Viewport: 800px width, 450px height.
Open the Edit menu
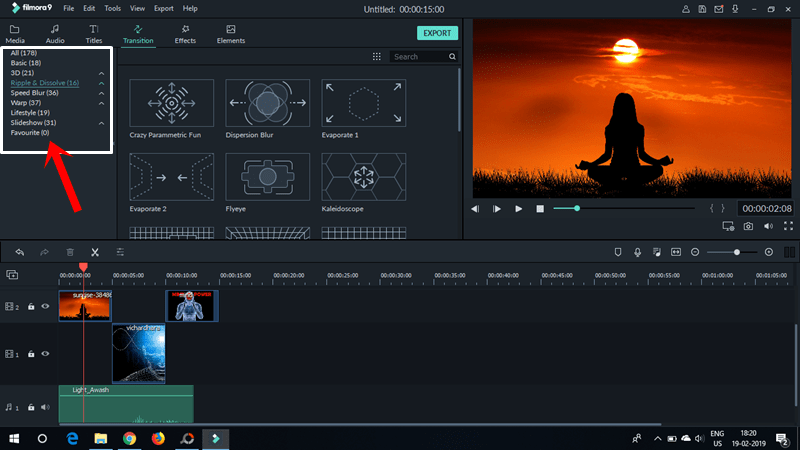tap(89, 9)
